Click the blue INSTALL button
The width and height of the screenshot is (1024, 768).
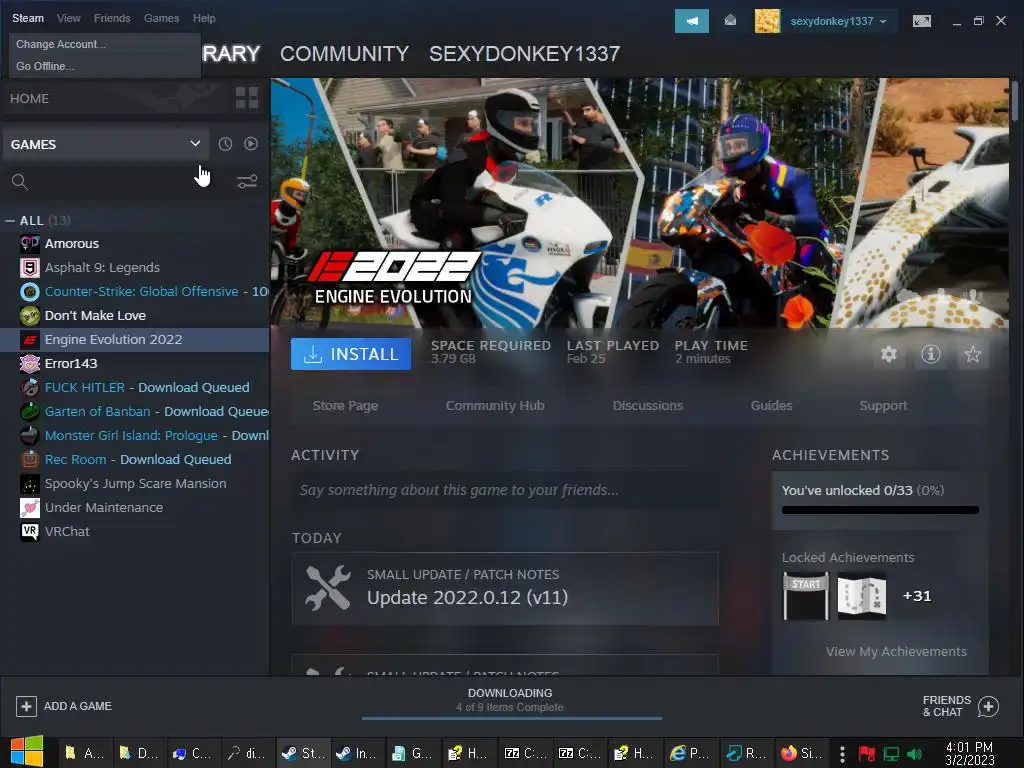(351, 354)
